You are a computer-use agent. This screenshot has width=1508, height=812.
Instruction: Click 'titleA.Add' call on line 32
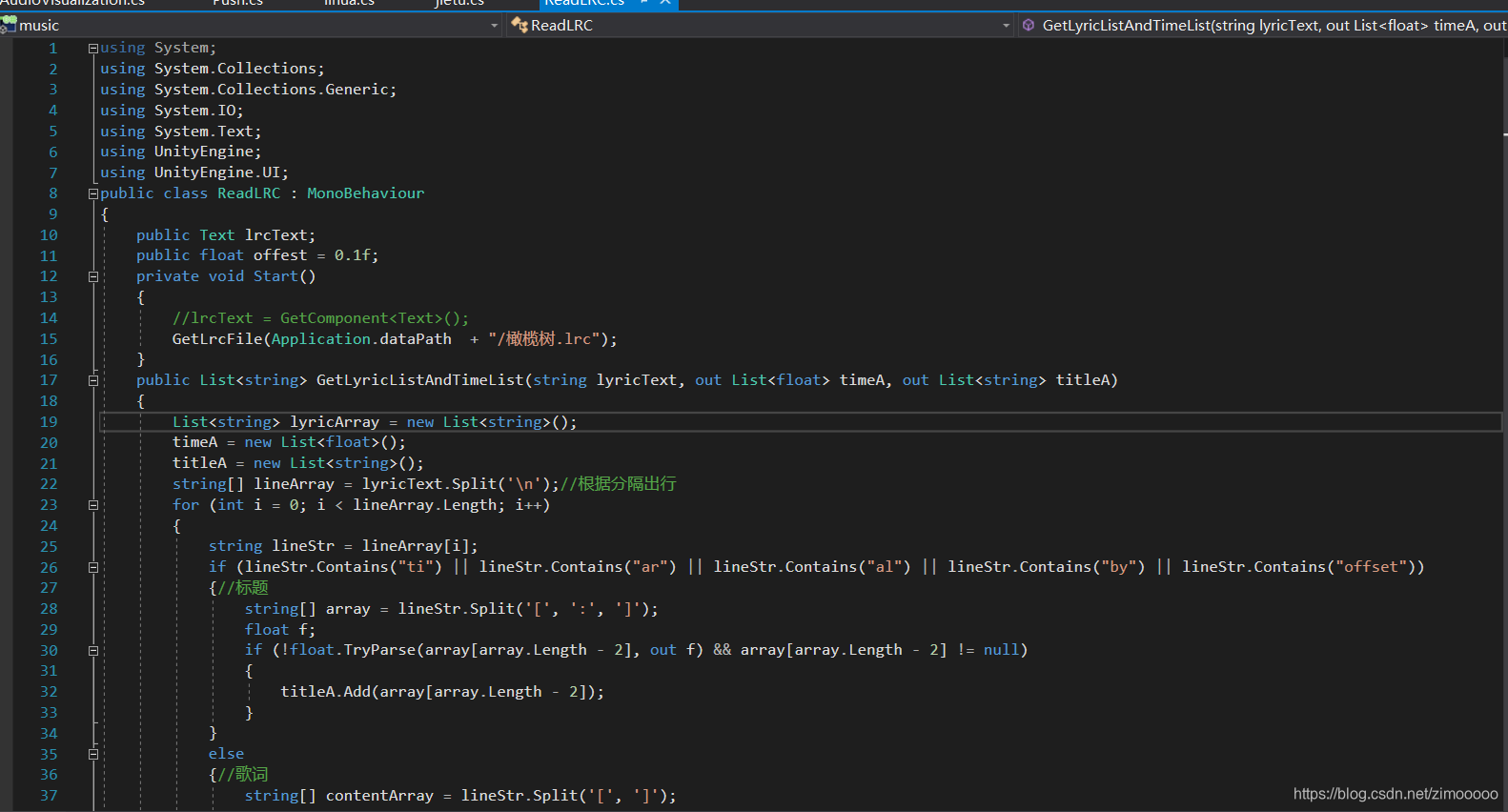[325, 692]
